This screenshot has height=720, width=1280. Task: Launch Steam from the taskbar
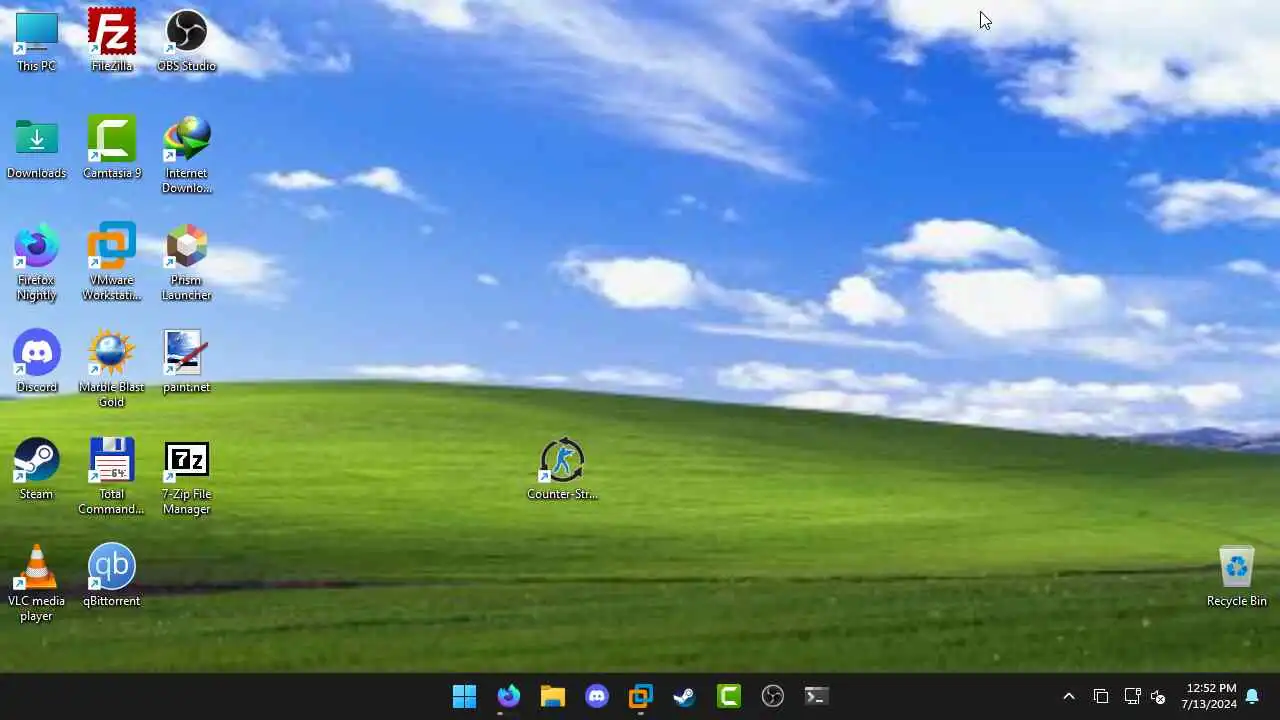click(x=684, y=696)
